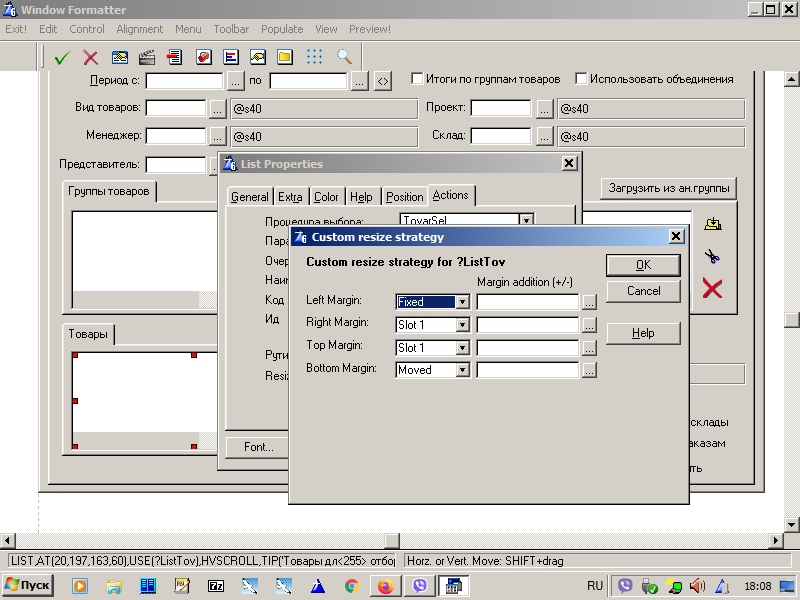Click the clapperboard toolbar icon

coord(147,57)
